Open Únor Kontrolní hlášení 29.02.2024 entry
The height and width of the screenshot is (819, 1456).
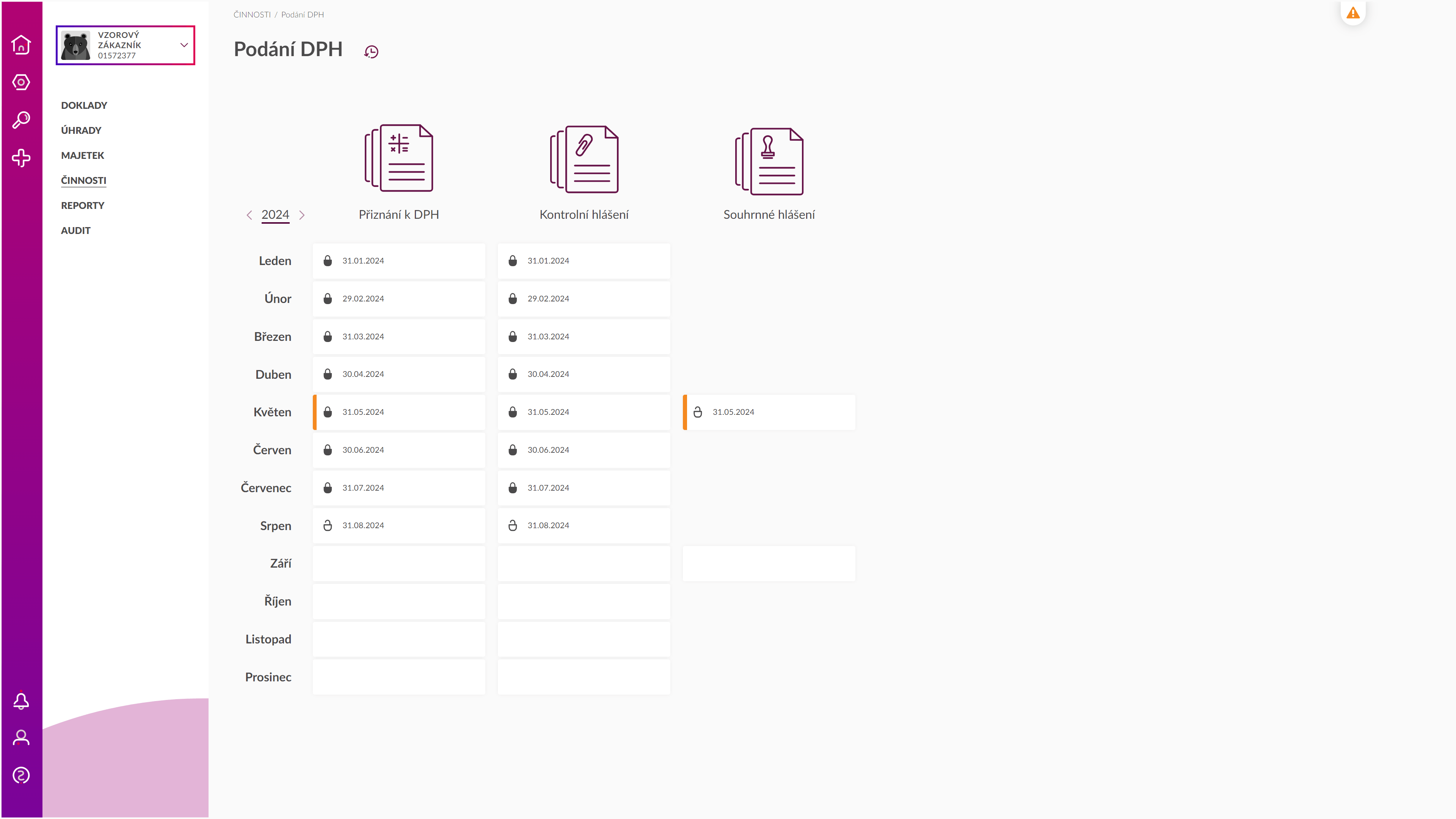tap(584, 298)
